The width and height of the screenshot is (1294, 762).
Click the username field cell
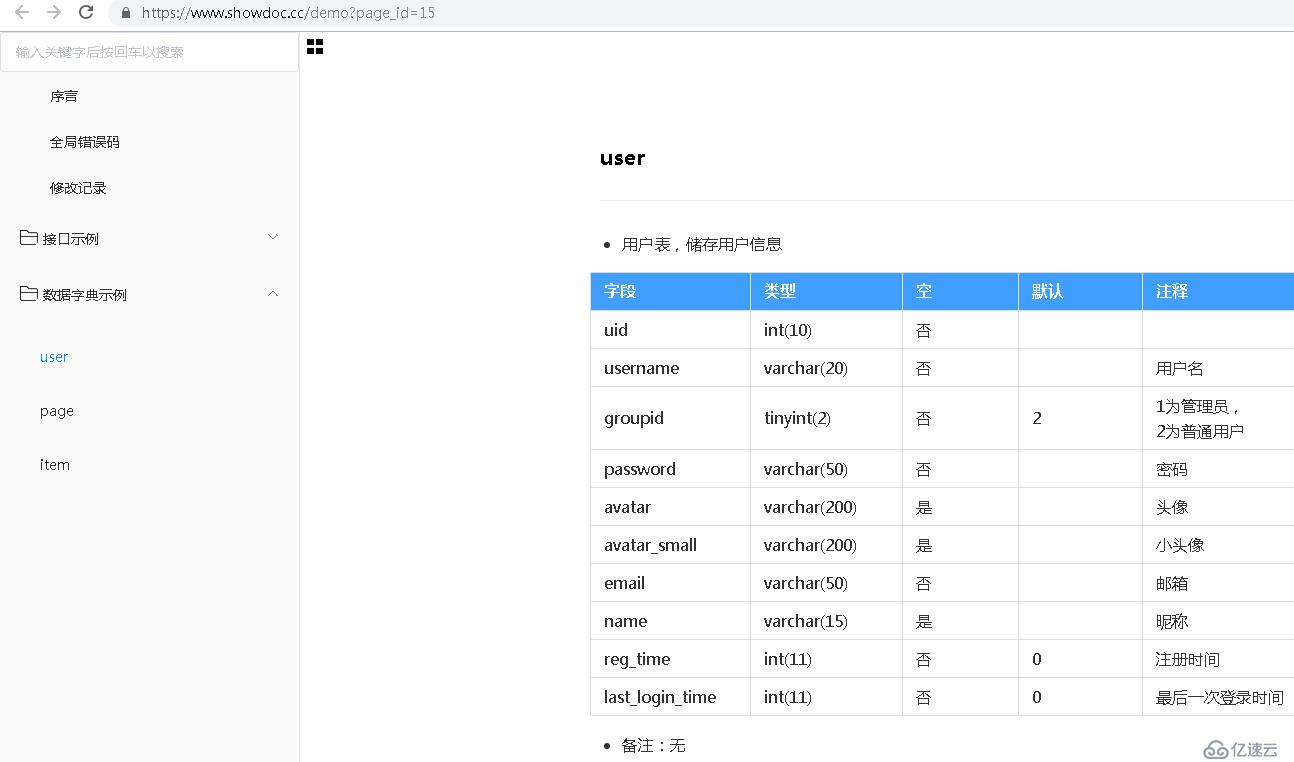coord(671,368)
